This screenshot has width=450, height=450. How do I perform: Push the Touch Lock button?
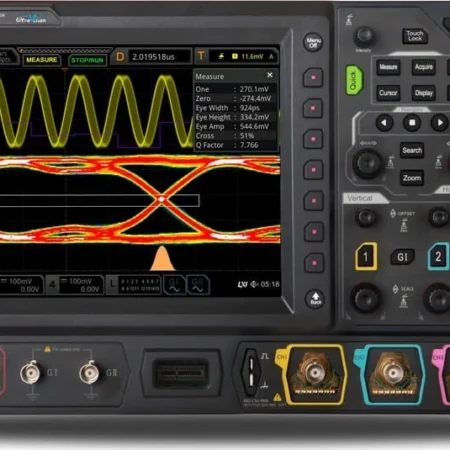[x=415, y=36]
